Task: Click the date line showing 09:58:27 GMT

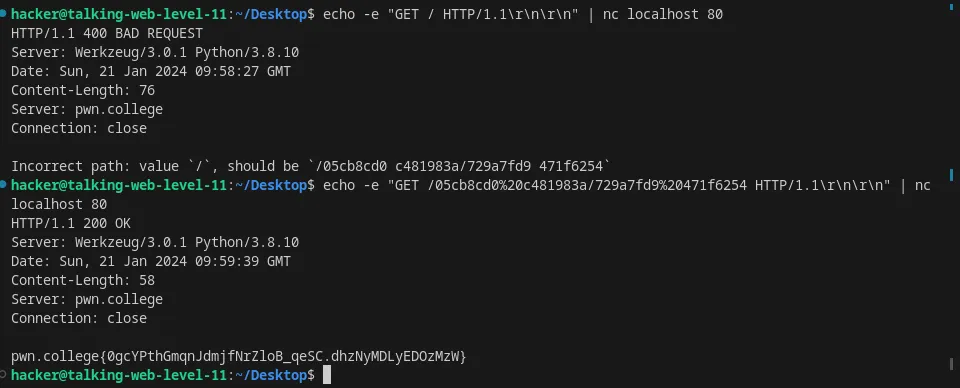Action: pyautogui.click(x=151, y=71)
